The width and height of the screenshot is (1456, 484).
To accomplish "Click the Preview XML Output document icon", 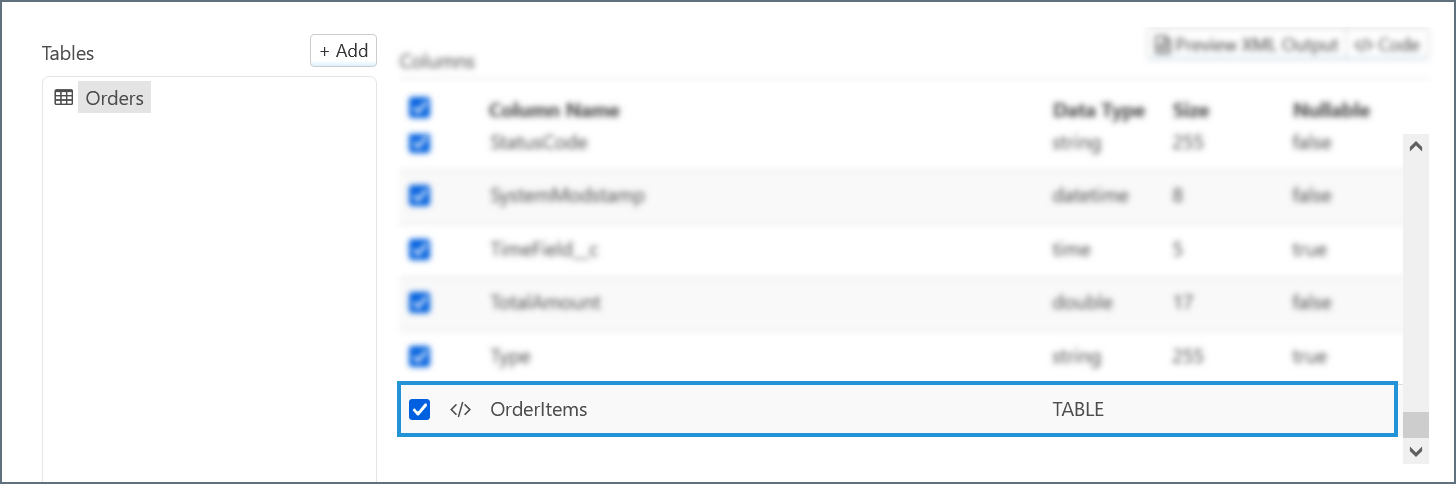I will coord(1163,45).
